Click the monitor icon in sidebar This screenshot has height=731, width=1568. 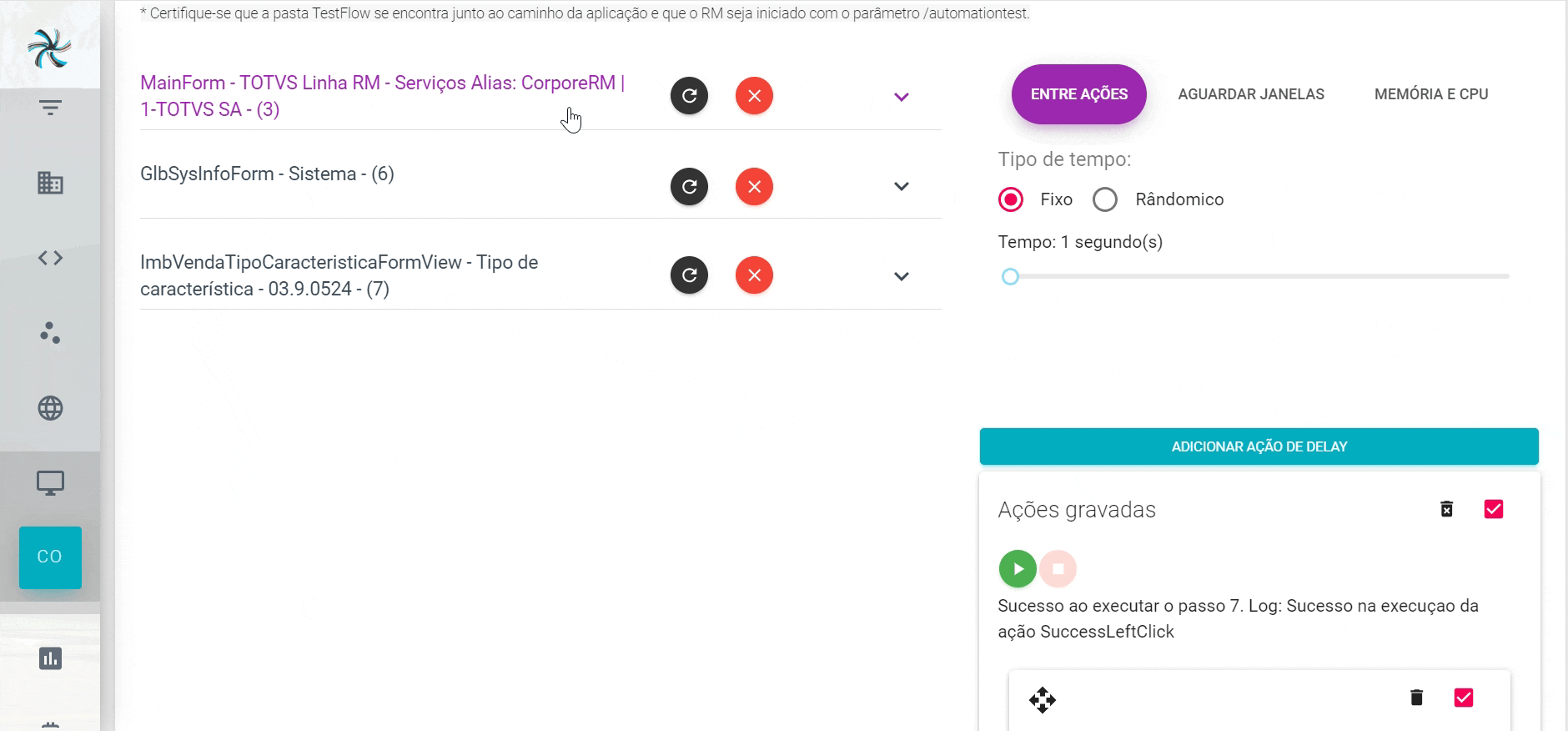50,483
